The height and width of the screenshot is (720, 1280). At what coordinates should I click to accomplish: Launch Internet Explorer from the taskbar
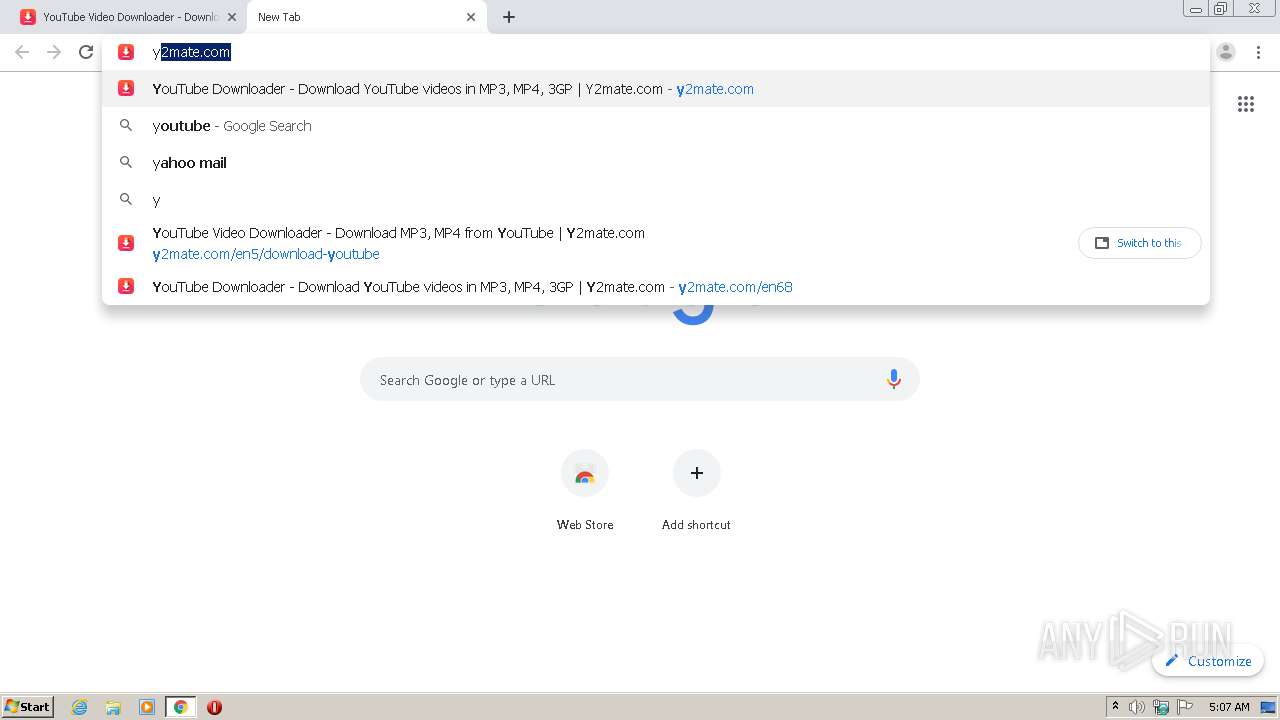coord(80,707)
